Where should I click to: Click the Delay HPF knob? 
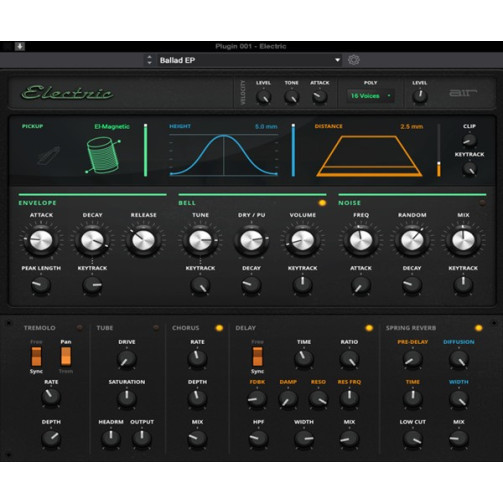[258, 438]
